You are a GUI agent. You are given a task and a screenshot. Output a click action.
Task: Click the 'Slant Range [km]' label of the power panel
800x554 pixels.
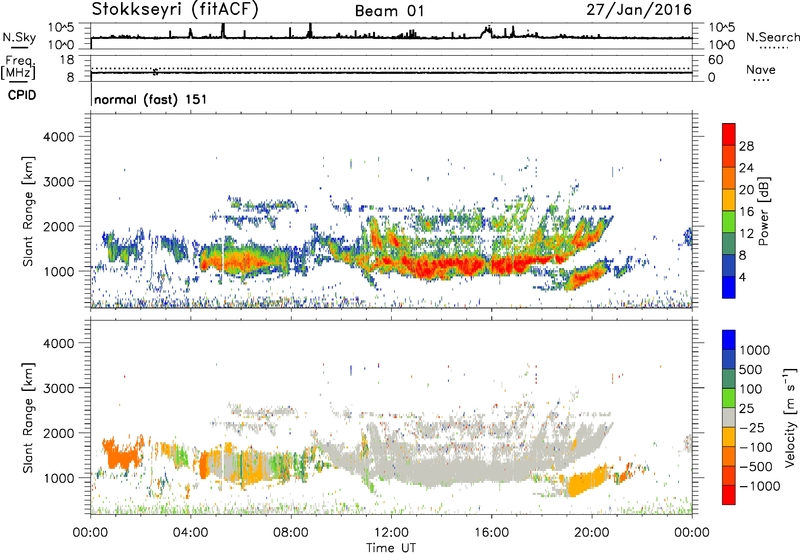point(28,211)
